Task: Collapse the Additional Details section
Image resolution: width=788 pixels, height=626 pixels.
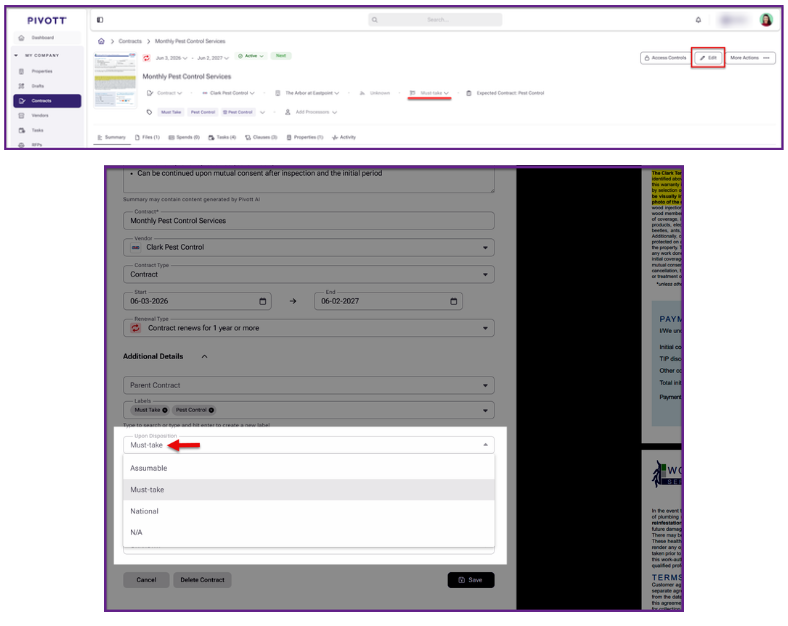Action: 205,357
